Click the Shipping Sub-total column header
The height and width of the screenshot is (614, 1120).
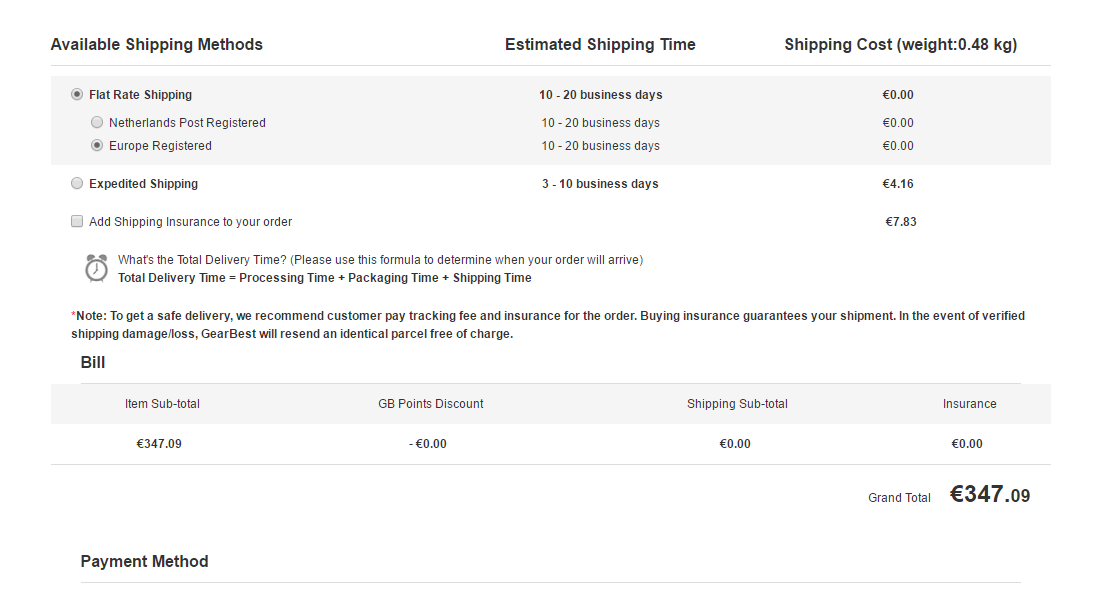coord(737,404)
